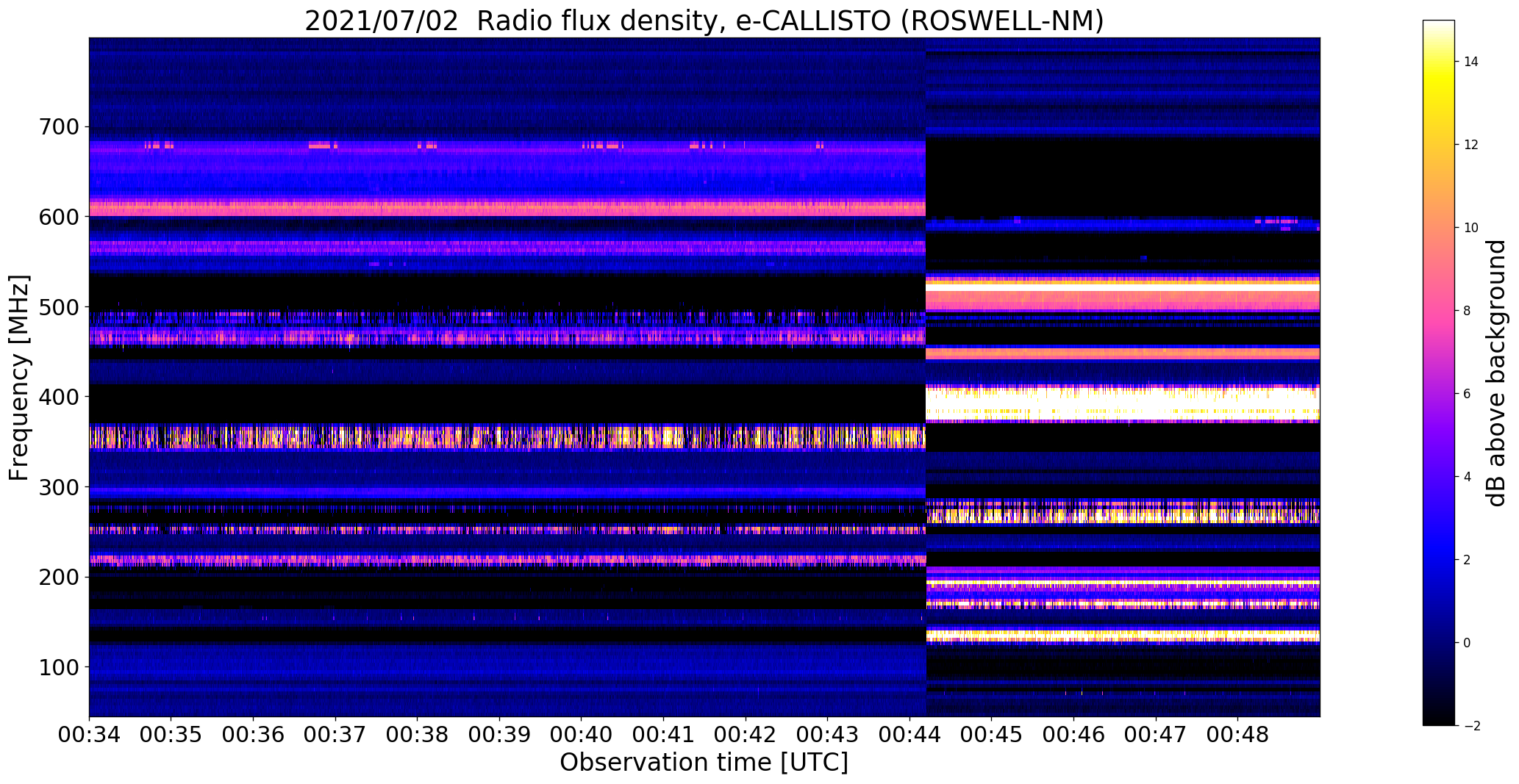The image size is (1519, 784).
Task: Click the 'Frequency [MHz]' axis label
Action: pyautogui.click(x=19, y=378)
